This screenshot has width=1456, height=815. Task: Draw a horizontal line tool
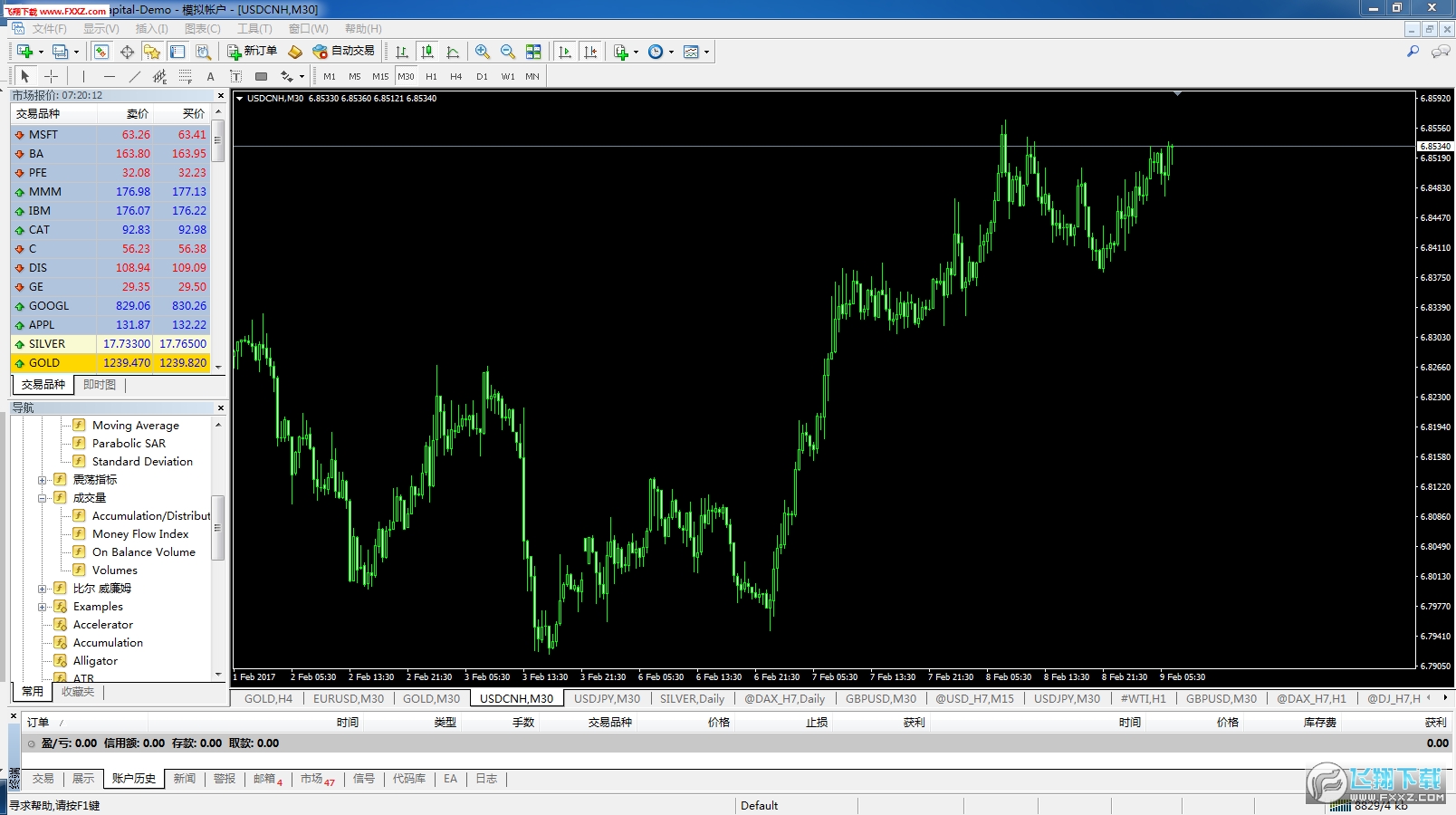click(110, 77)
